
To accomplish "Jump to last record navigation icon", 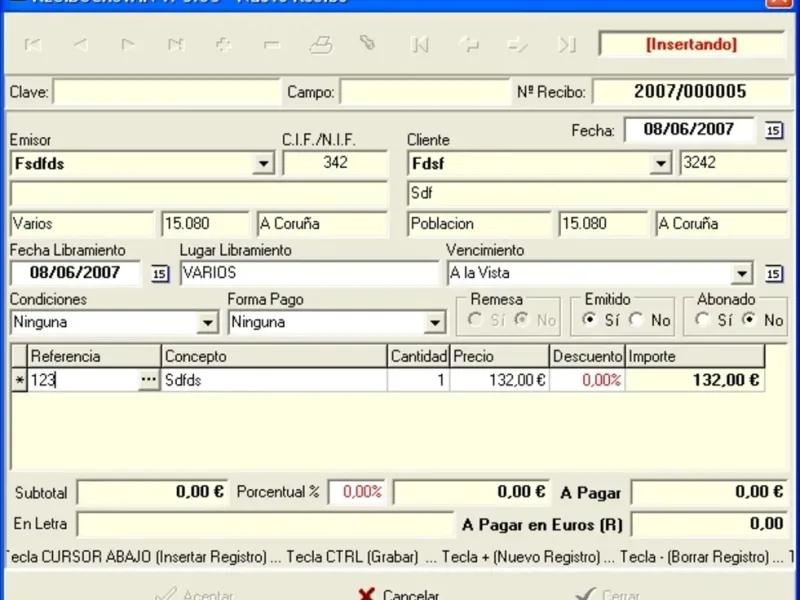I will [176, 45].
